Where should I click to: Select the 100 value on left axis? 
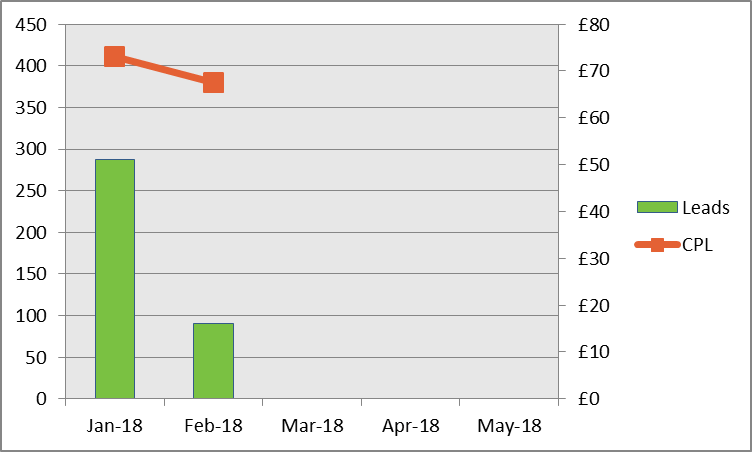point(33,315)
